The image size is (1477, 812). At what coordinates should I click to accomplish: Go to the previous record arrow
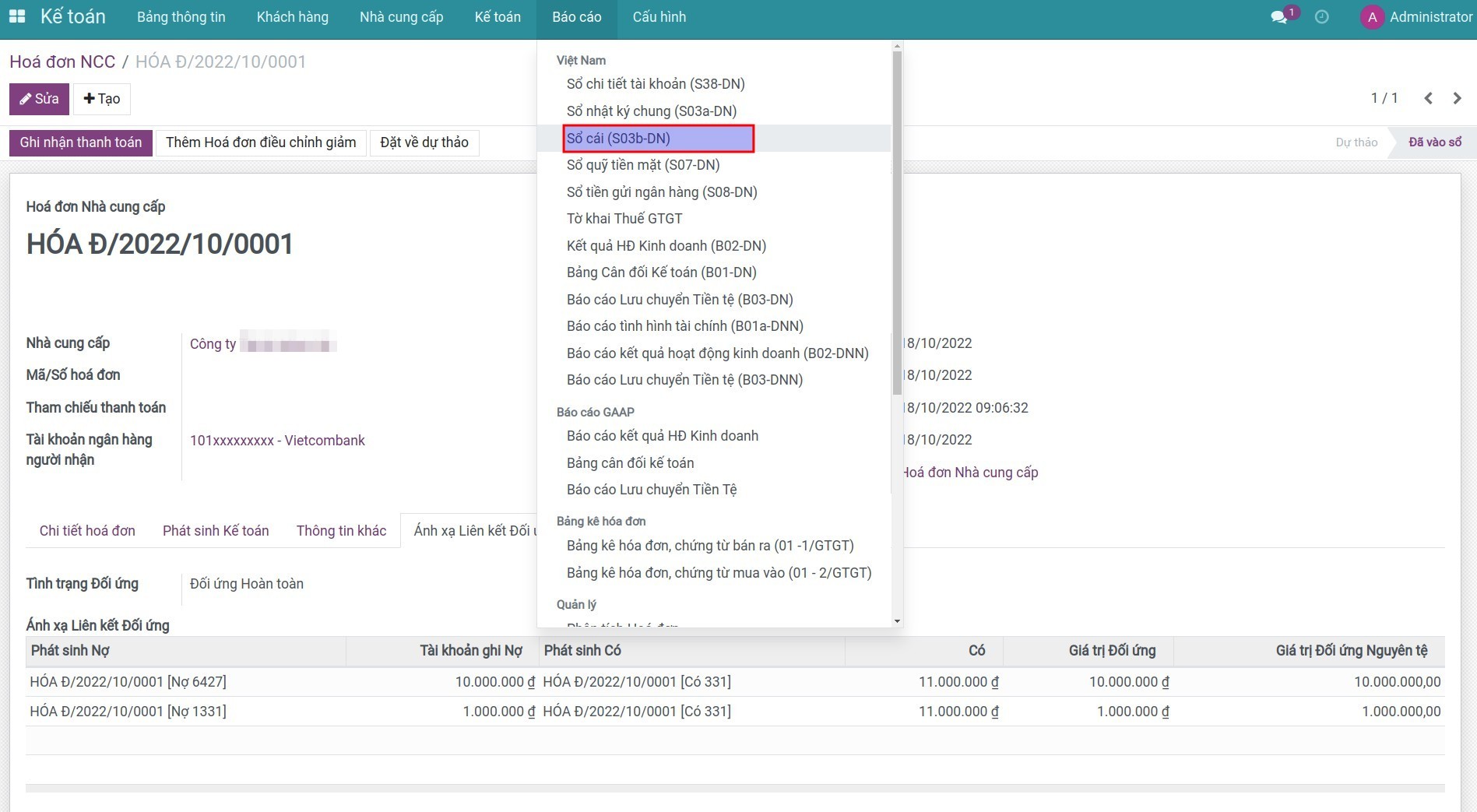[1428, 98]
